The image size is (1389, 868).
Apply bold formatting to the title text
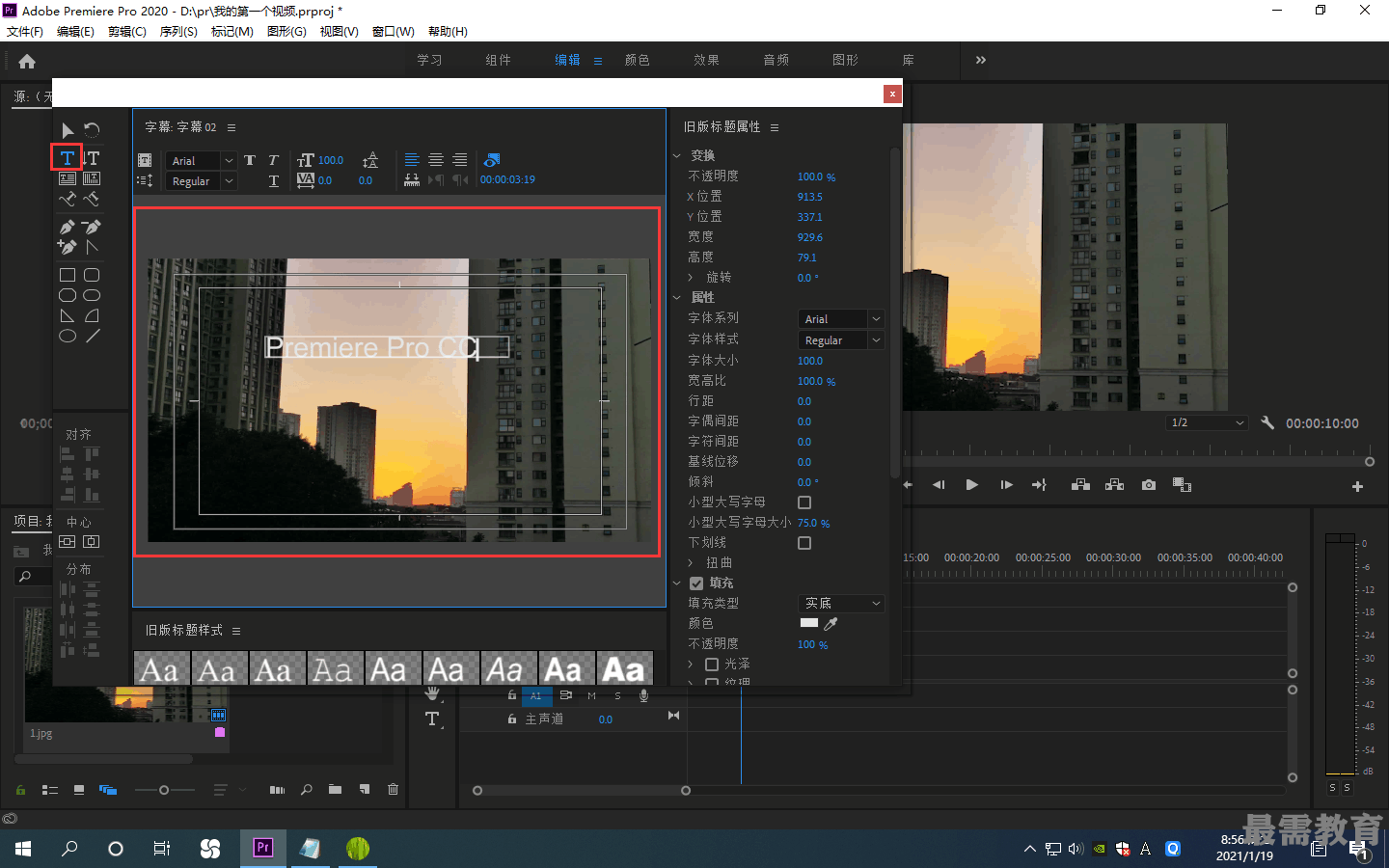[x=250, y=160]
